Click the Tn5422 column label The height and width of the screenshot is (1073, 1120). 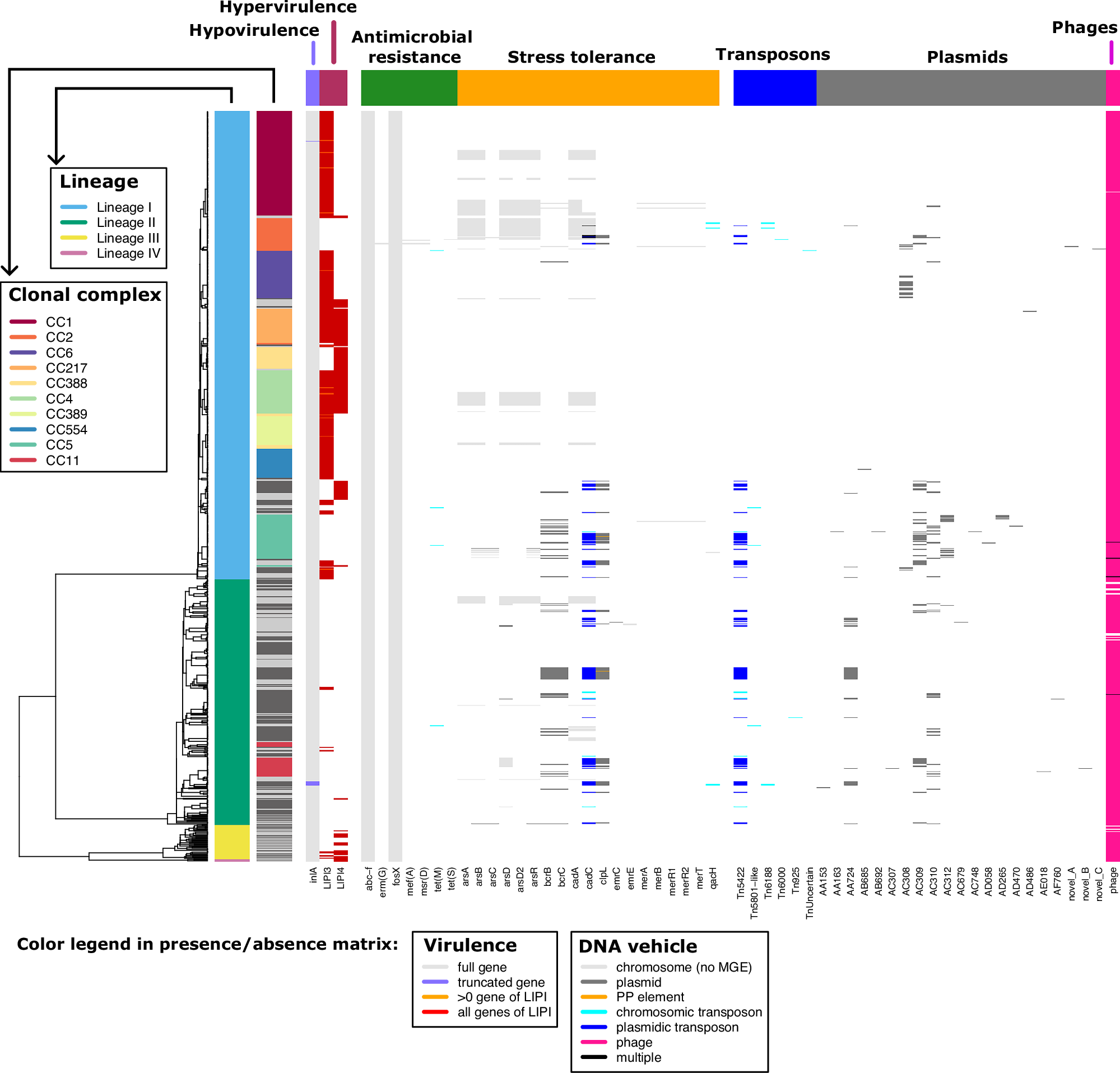click(741, 883)
